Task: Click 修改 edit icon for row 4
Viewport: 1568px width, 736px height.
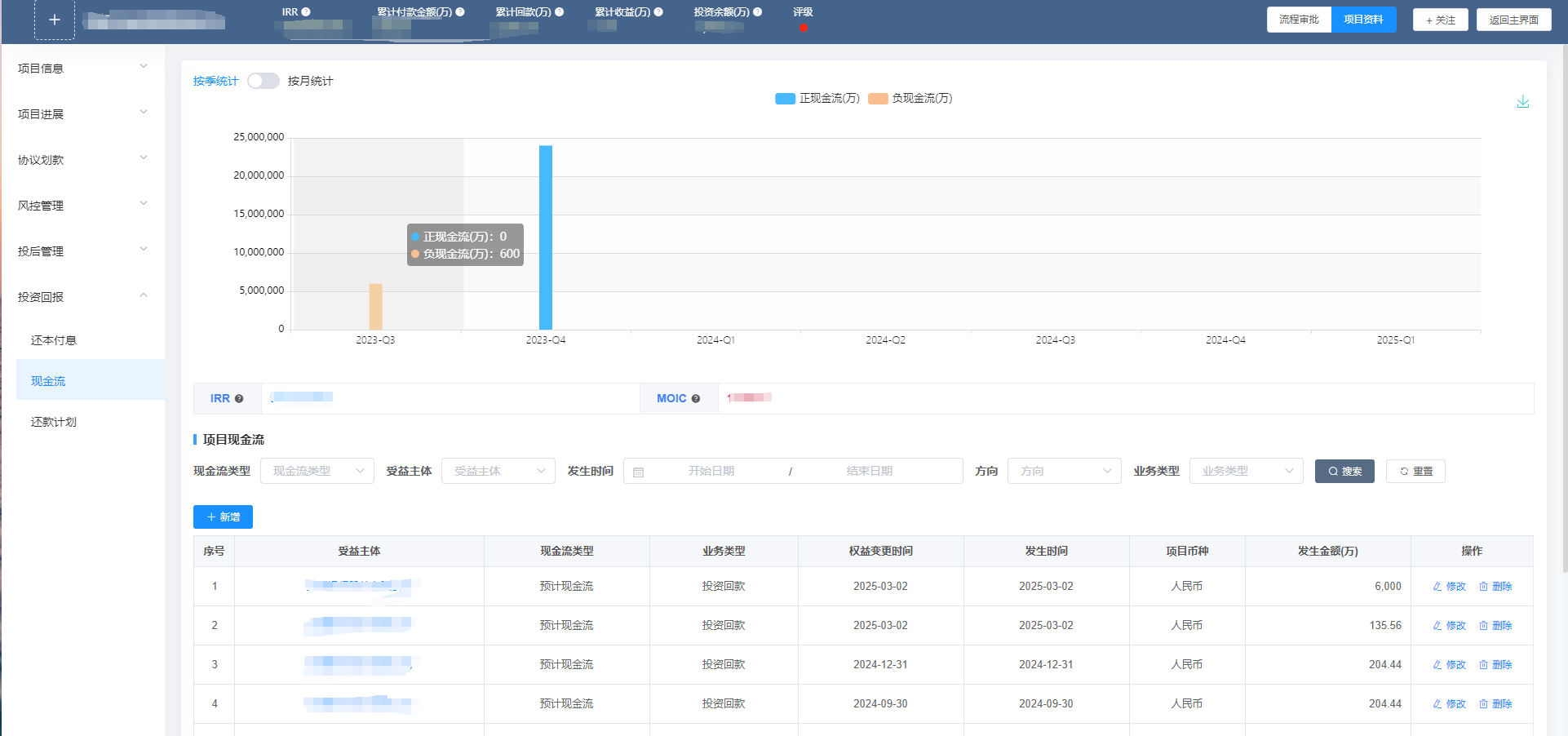Action: point(1437,704)
